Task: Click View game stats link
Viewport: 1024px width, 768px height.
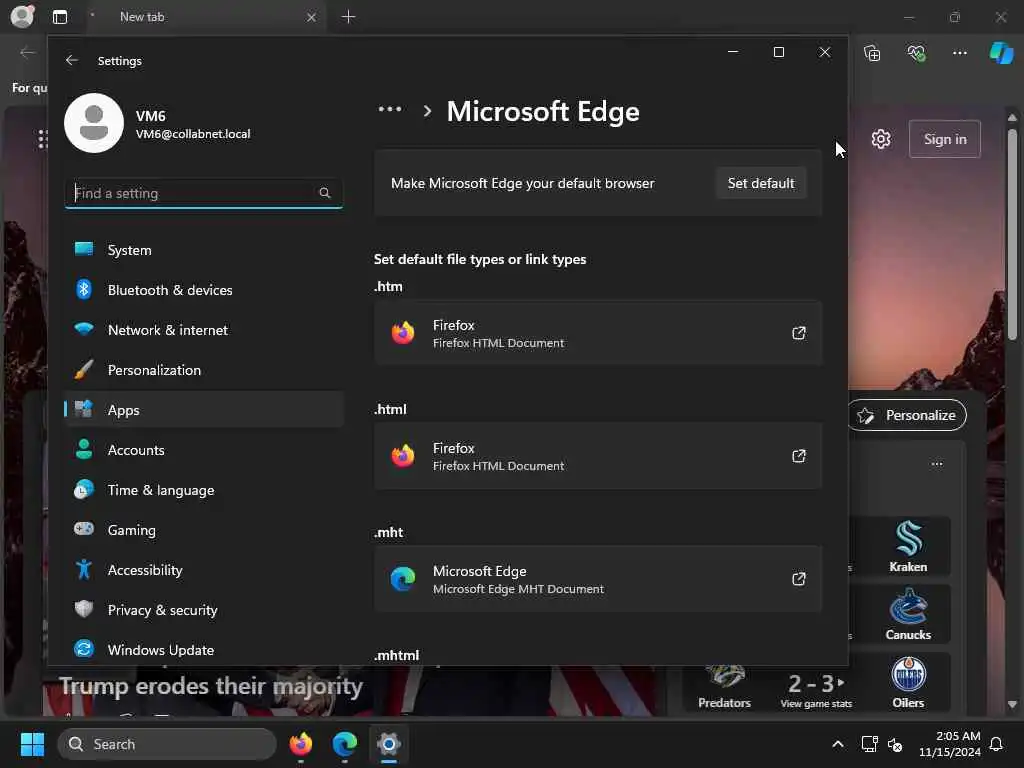Action: point(816,703)
